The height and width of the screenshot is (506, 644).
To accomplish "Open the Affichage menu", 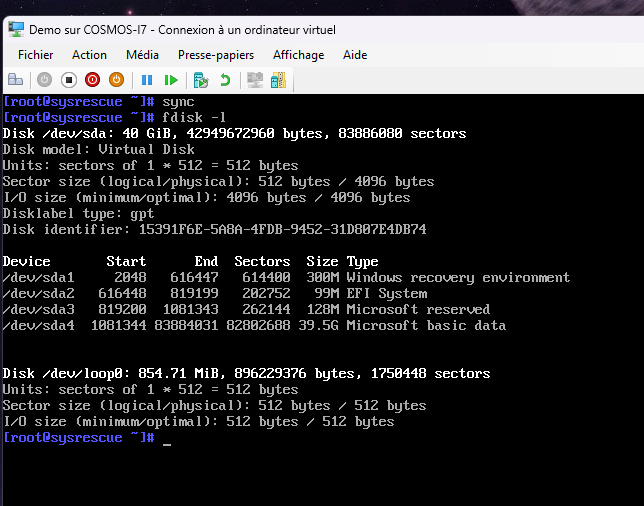I will click(x=298, y=55).
